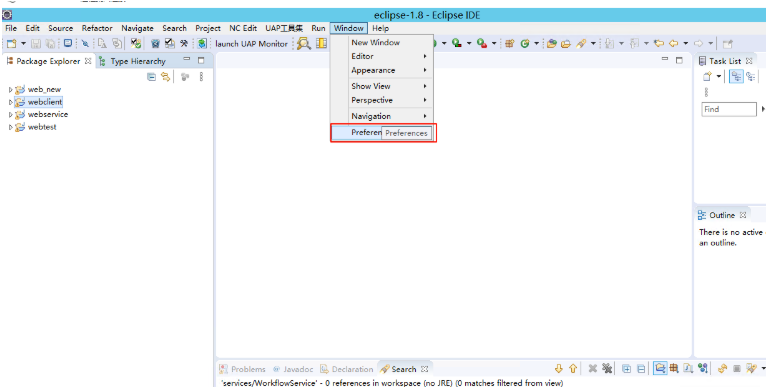Click the Pin Editor icon in toolbar
This screenshot has height=388, width=770.
coord(728,44)
